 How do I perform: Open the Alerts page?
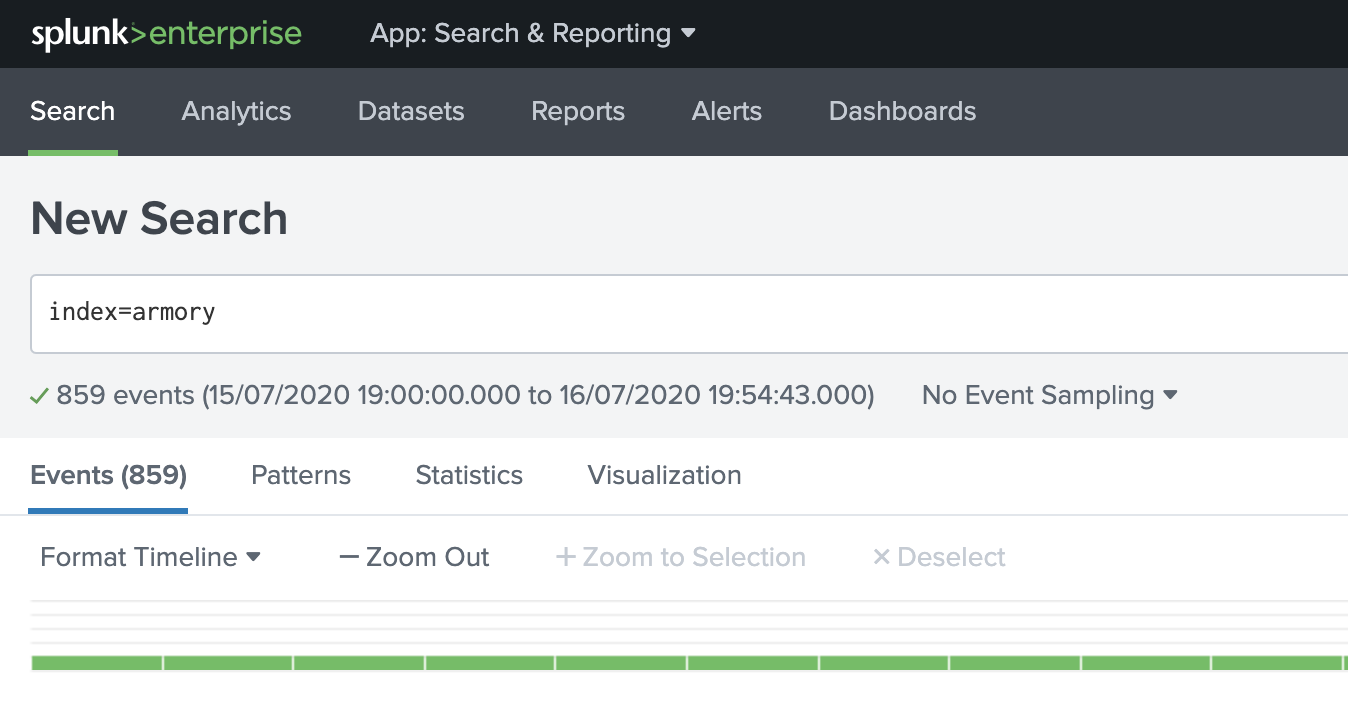(x=727, y=111)
